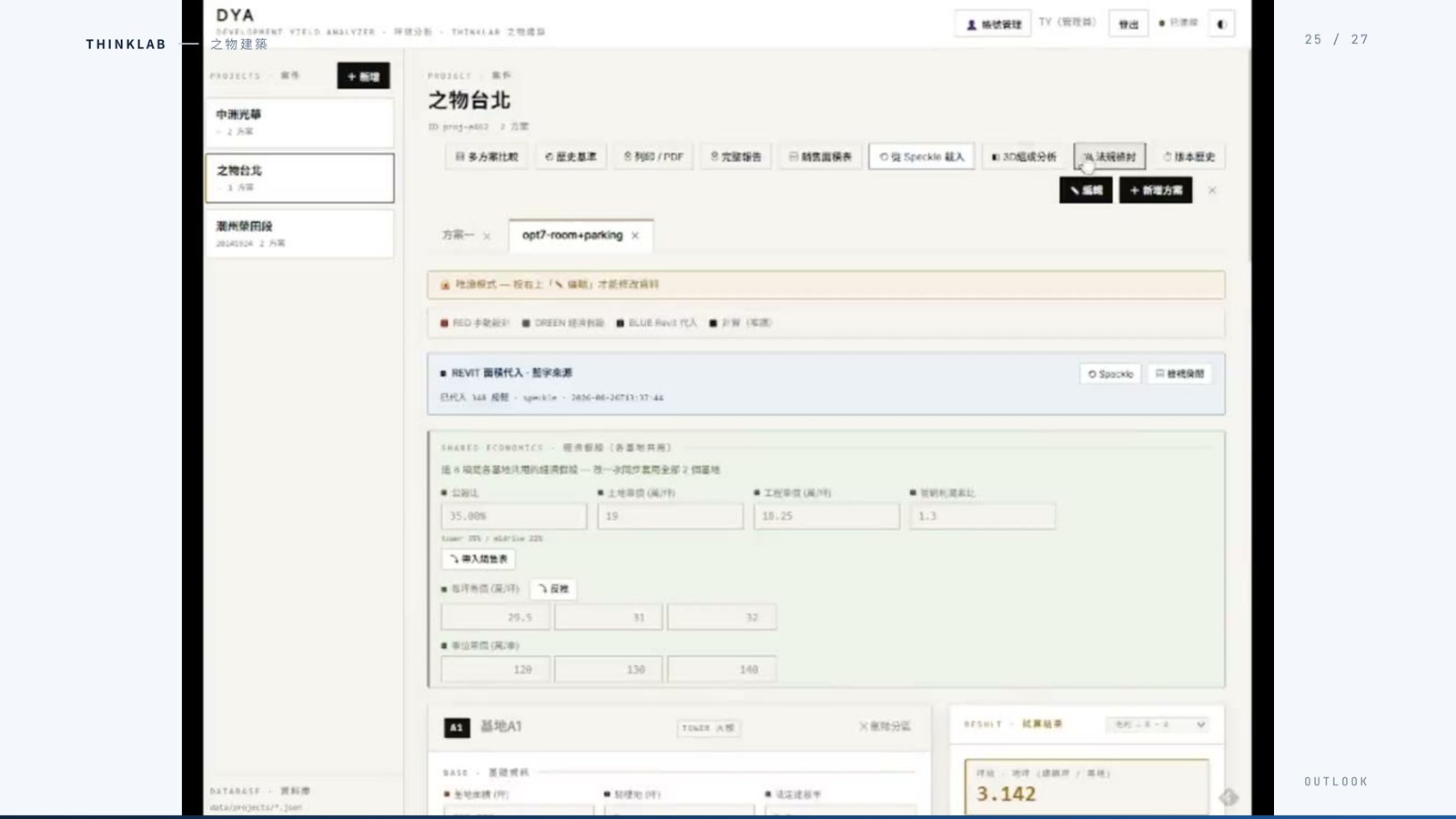Click the X beside 新增方案 button
The height and width of the screenshot is (819, 1456).
tap(1212, 190)
